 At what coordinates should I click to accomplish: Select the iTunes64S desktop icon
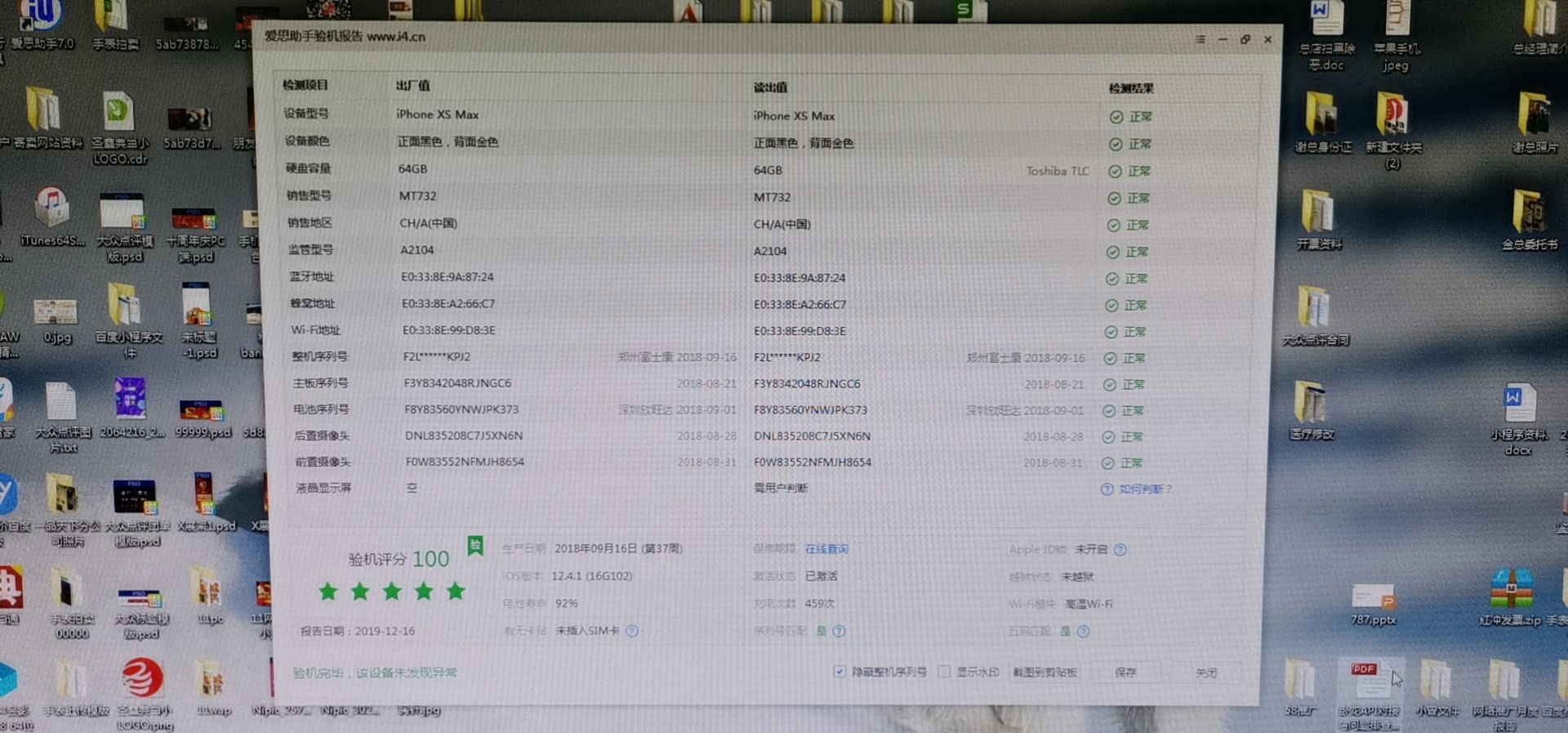51,216
